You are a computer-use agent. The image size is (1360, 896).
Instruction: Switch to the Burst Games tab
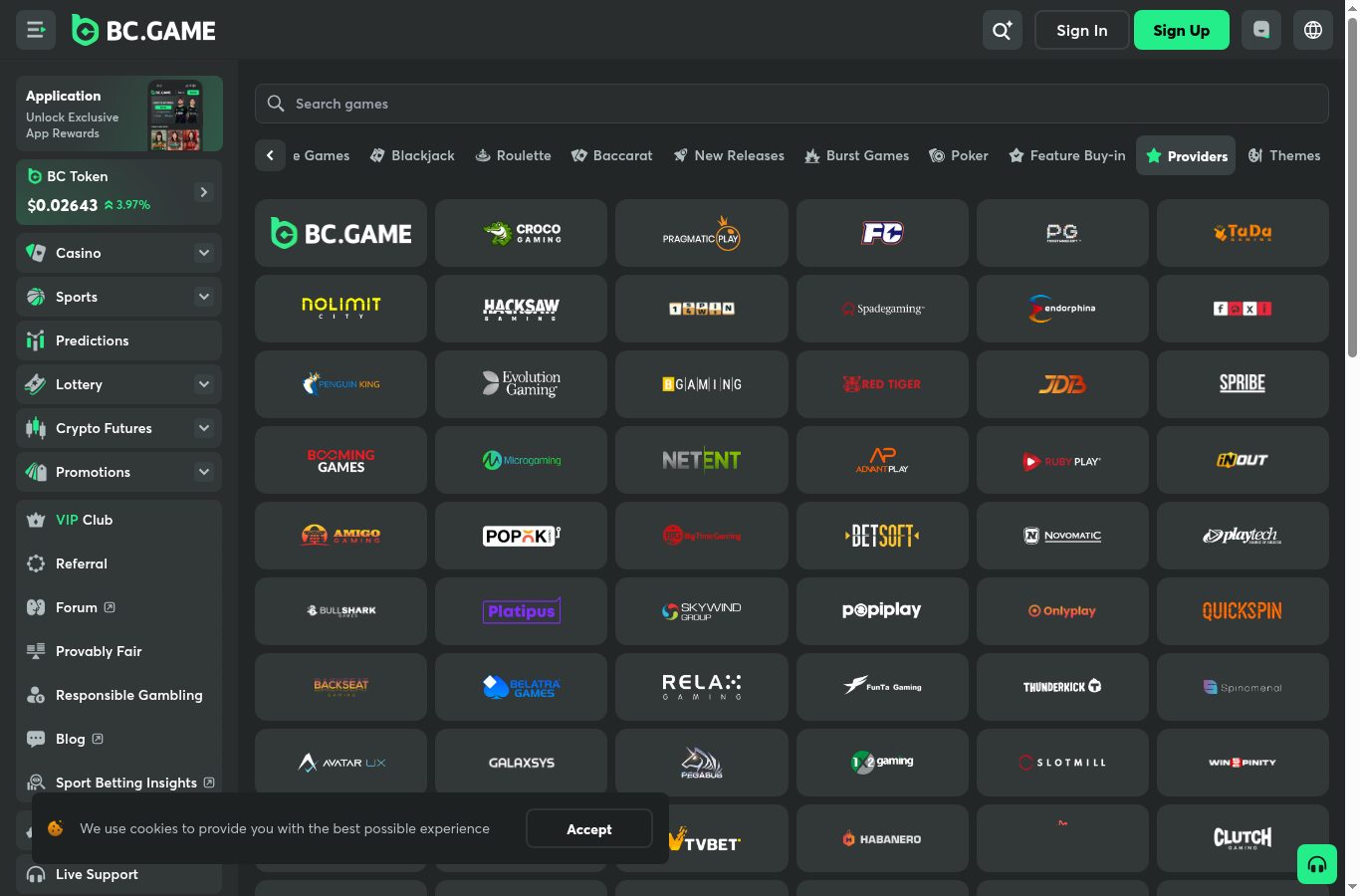[856, 155]
